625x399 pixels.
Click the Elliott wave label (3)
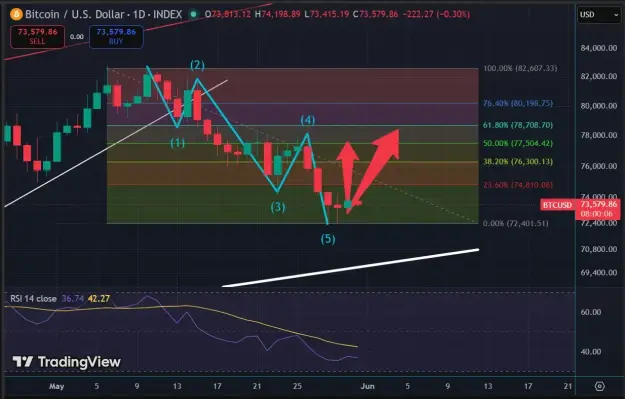click(x=278, y=207)
